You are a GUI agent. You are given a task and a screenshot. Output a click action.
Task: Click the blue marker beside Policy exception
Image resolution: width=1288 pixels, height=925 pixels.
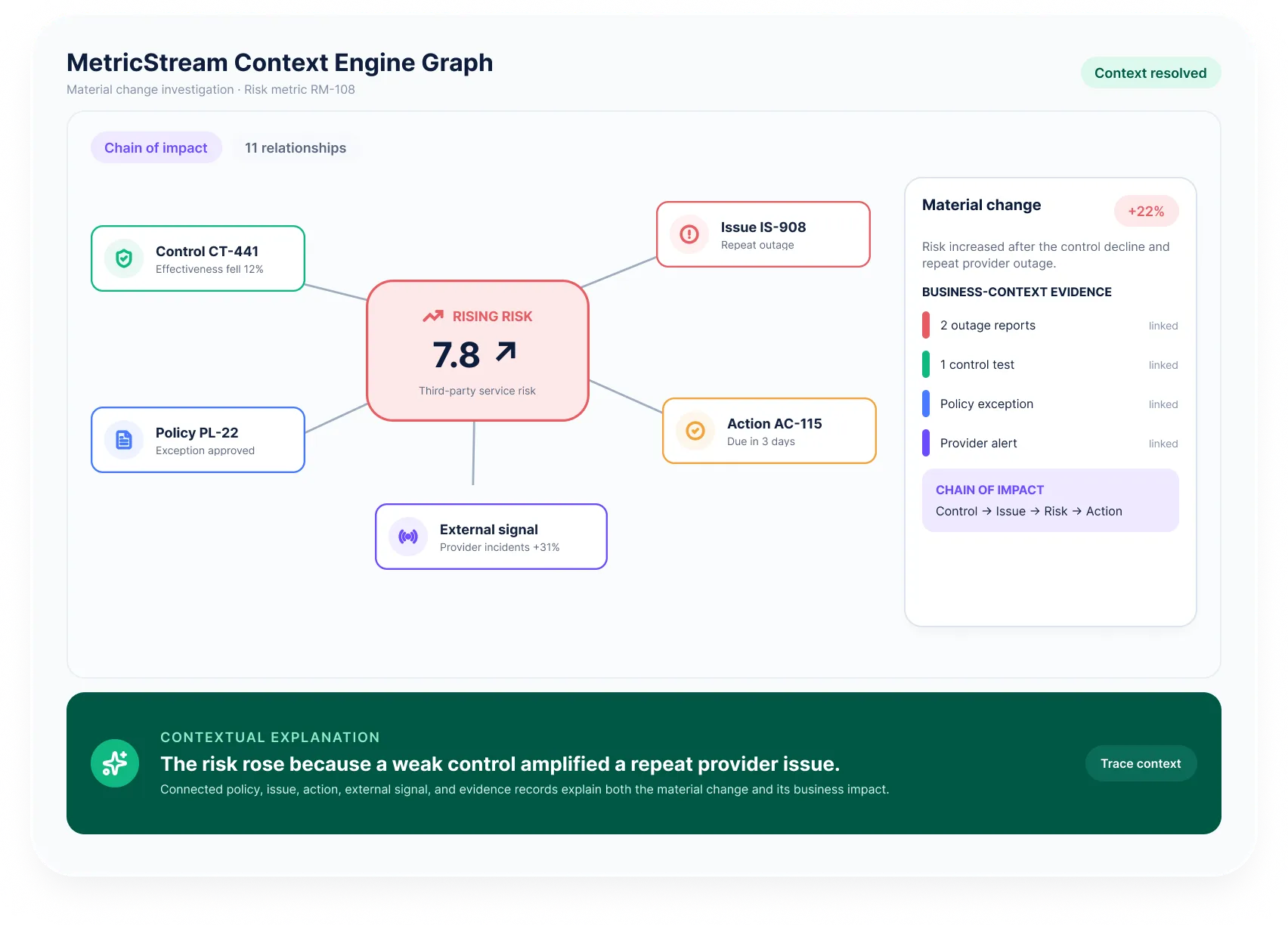point(926,404)
